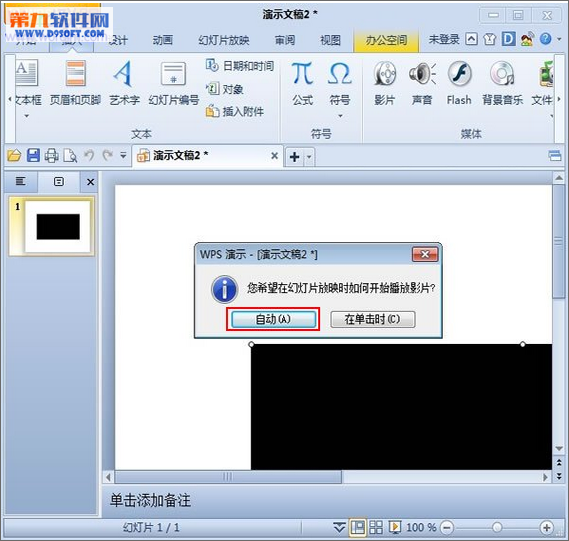The width and height of the screenshot is (569, 541).
Task: Insert date and time (日期和时间)
Action: [x=240, y=66]
